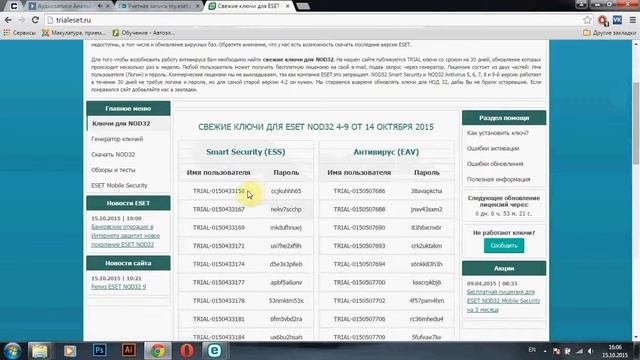Screen dimensions: 640x360
Task: Go back with the browser back arrow
Action: pyautogui.click(x=8, y=20)
